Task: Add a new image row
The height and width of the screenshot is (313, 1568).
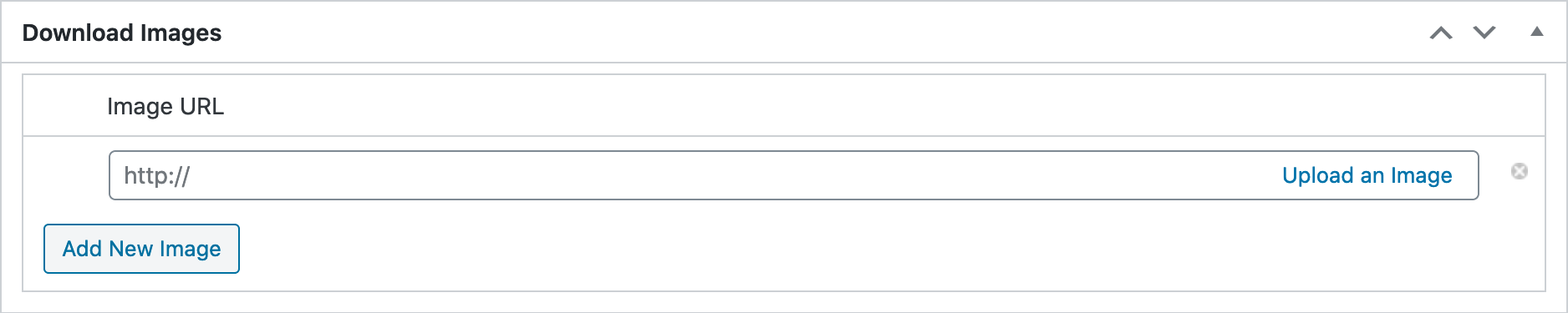Action: click(x=141, y=249)
